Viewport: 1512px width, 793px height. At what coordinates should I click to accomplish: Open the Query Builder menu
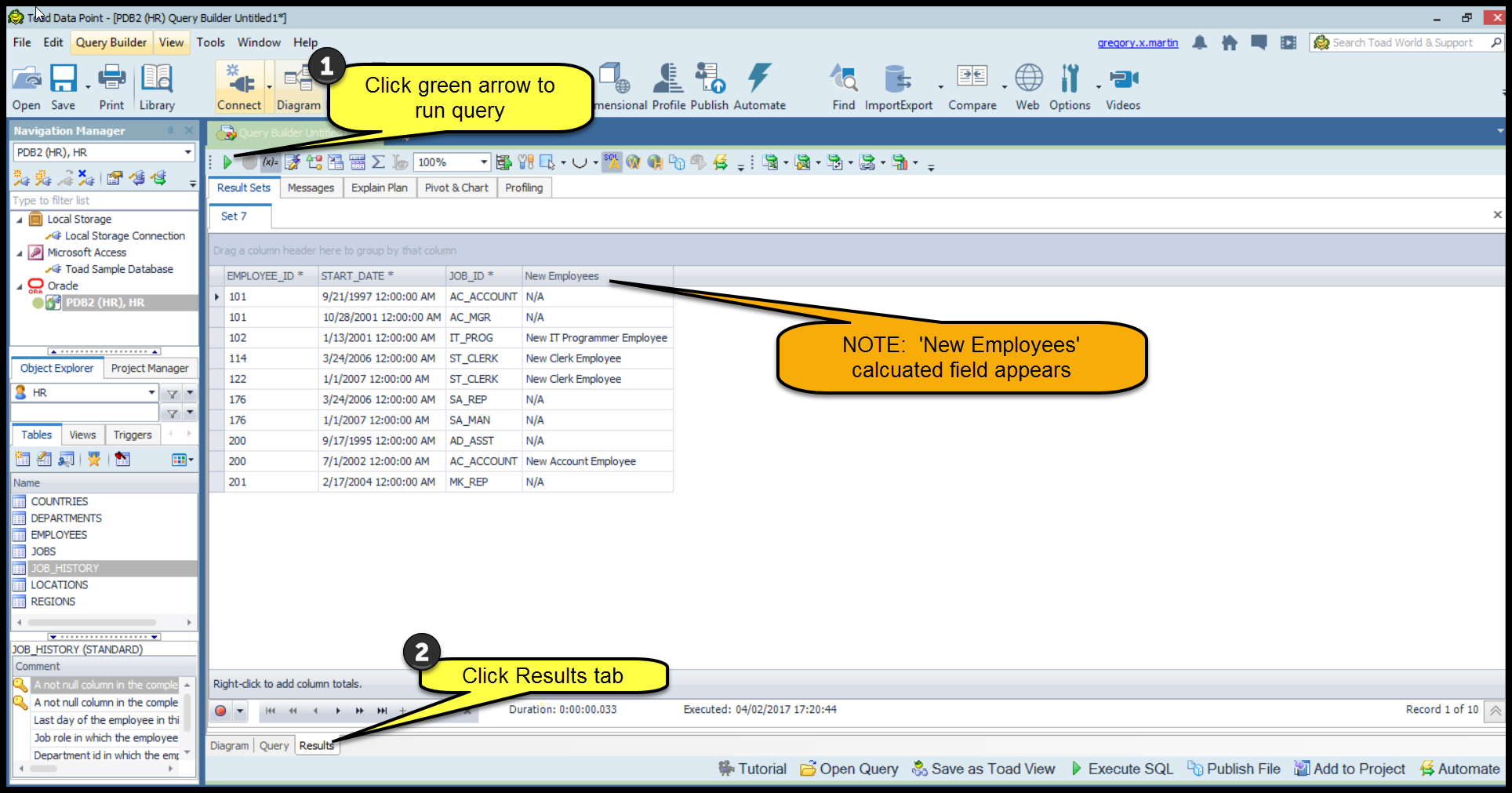coord(111,42)
